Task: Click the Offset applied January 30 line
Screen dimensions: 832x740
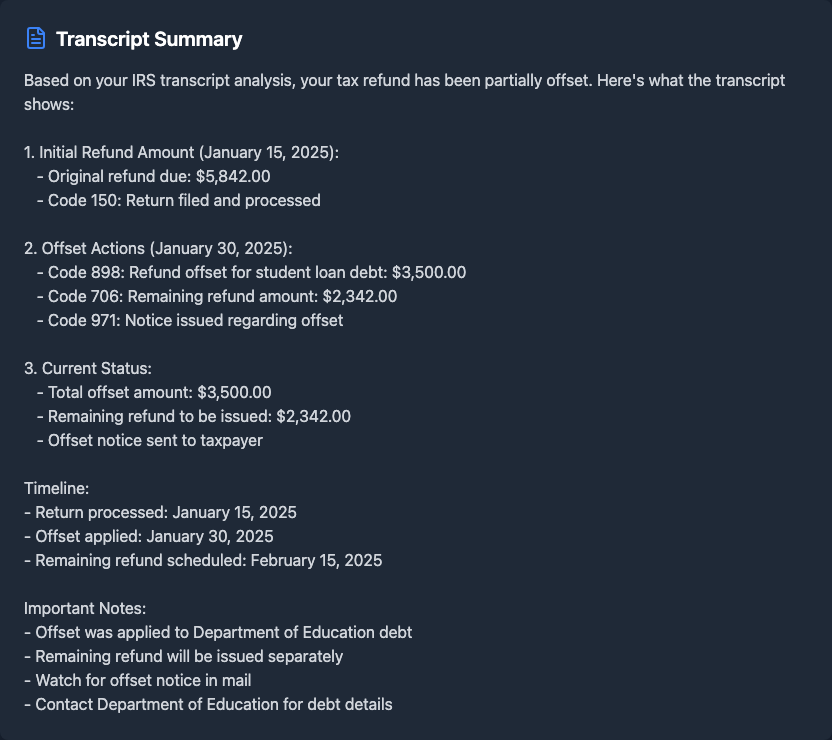Action: (x=149, y=536)
